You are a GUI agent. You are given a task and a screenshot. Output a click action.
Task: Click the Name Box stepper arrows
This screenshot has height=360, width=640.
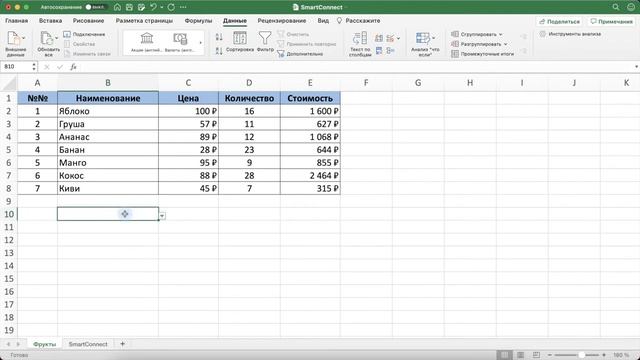[x=34, y=67]
